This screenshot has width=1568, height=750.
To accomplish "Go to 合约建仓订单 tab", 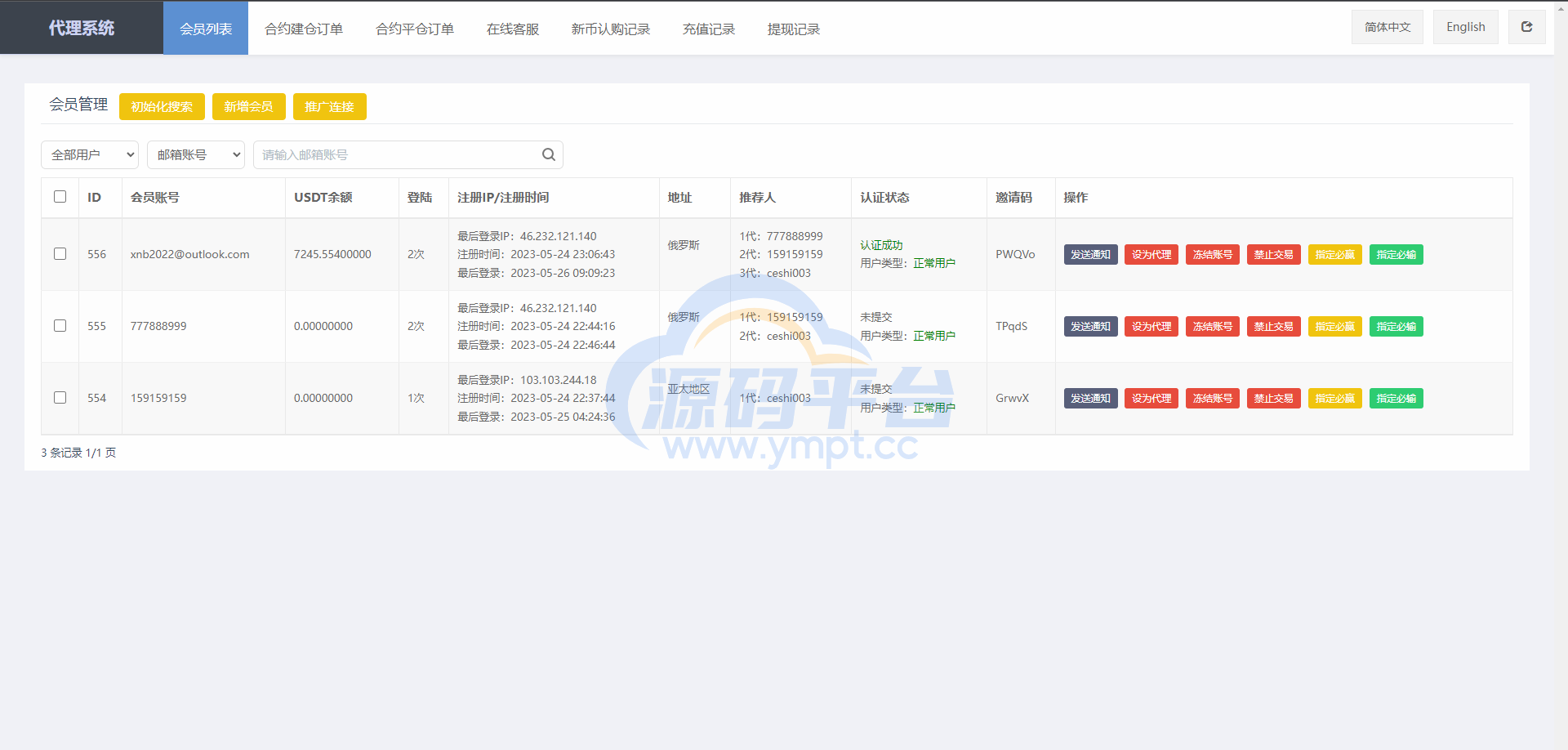I will (x=304, y=29).
